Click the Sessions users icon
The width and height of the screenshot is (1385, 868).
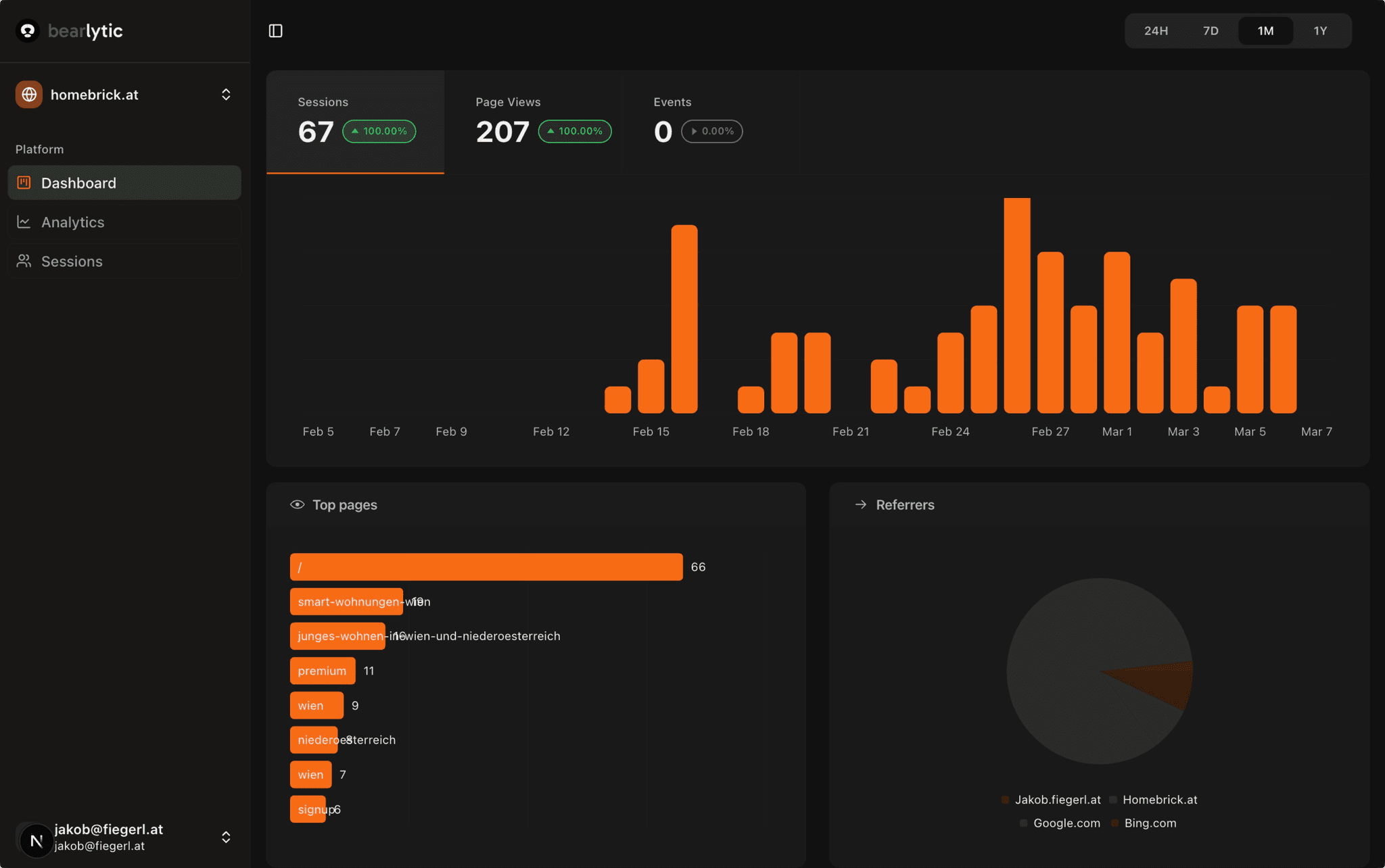[x=24, y=261]
